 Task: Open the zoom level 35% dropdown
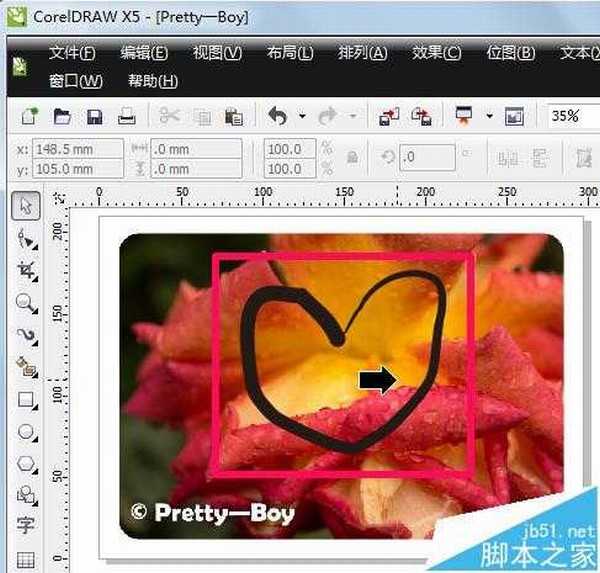[573, 117]
